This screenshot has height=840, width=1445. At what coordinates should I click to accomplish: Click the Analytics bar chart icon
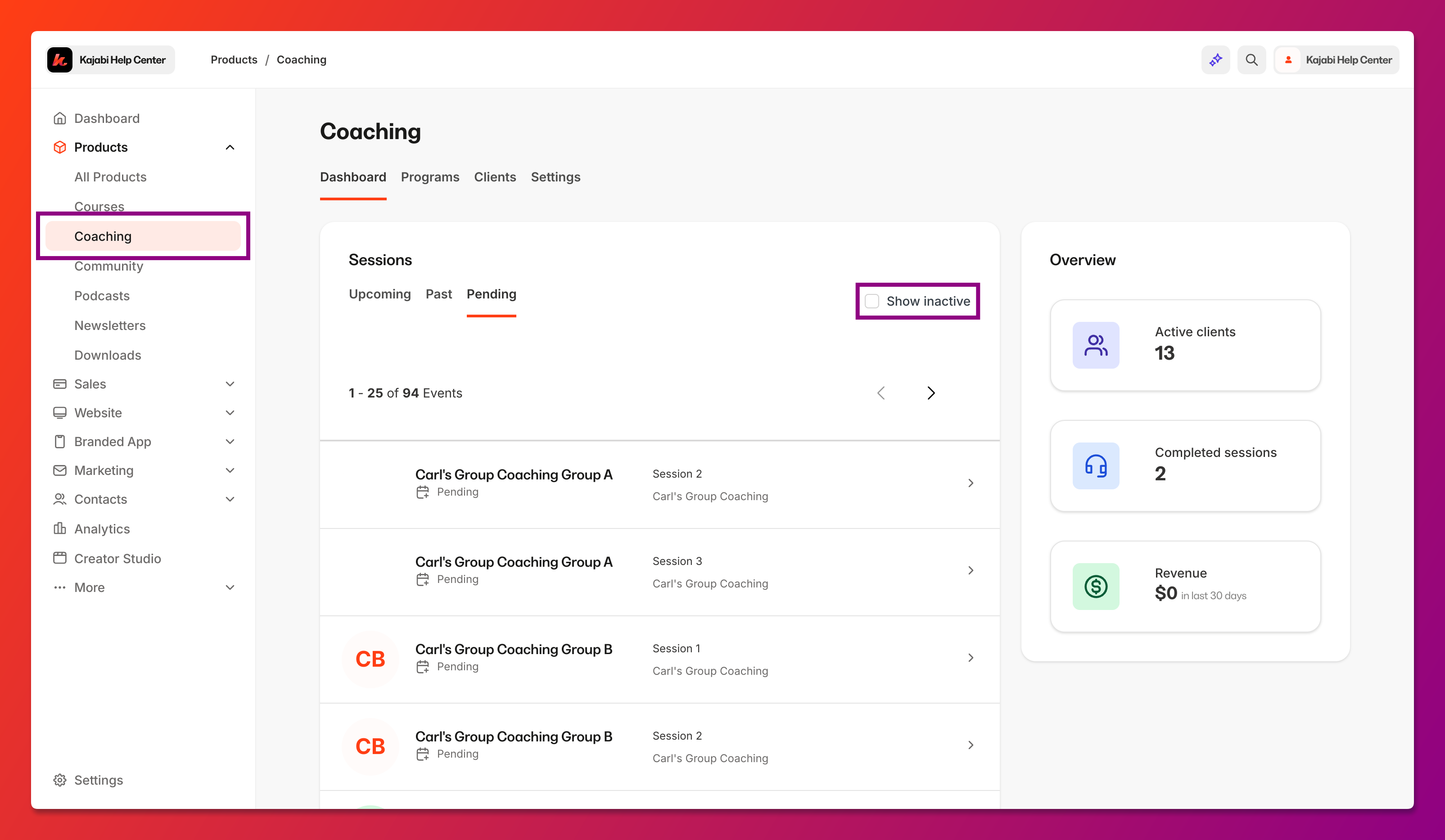point(59,528)
